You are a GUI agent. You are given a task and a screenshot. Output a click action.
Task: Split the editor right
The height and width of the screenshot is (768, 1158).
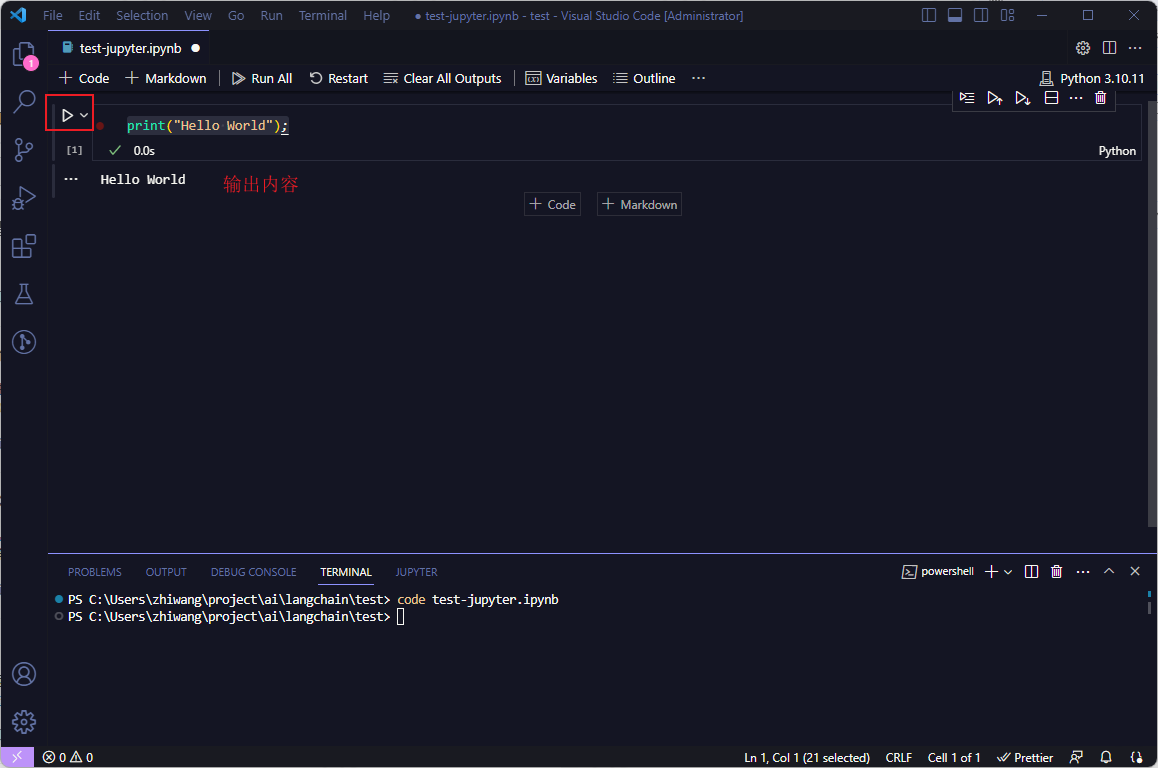point(1109,48)
